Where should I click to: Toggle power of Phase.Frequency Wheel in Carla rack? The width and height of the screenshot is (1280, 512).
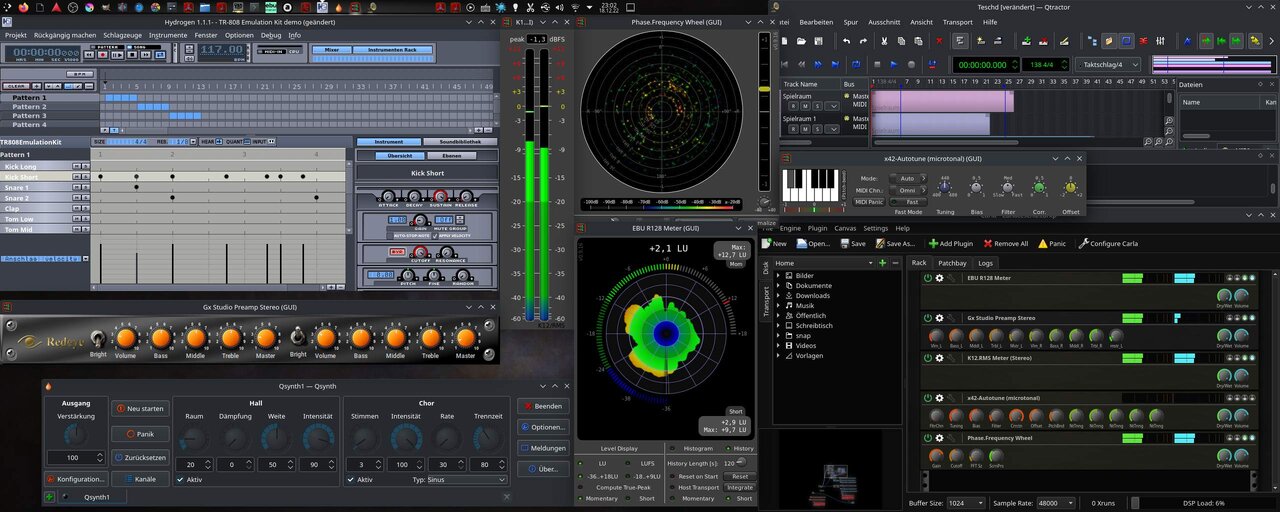[927, 438]
